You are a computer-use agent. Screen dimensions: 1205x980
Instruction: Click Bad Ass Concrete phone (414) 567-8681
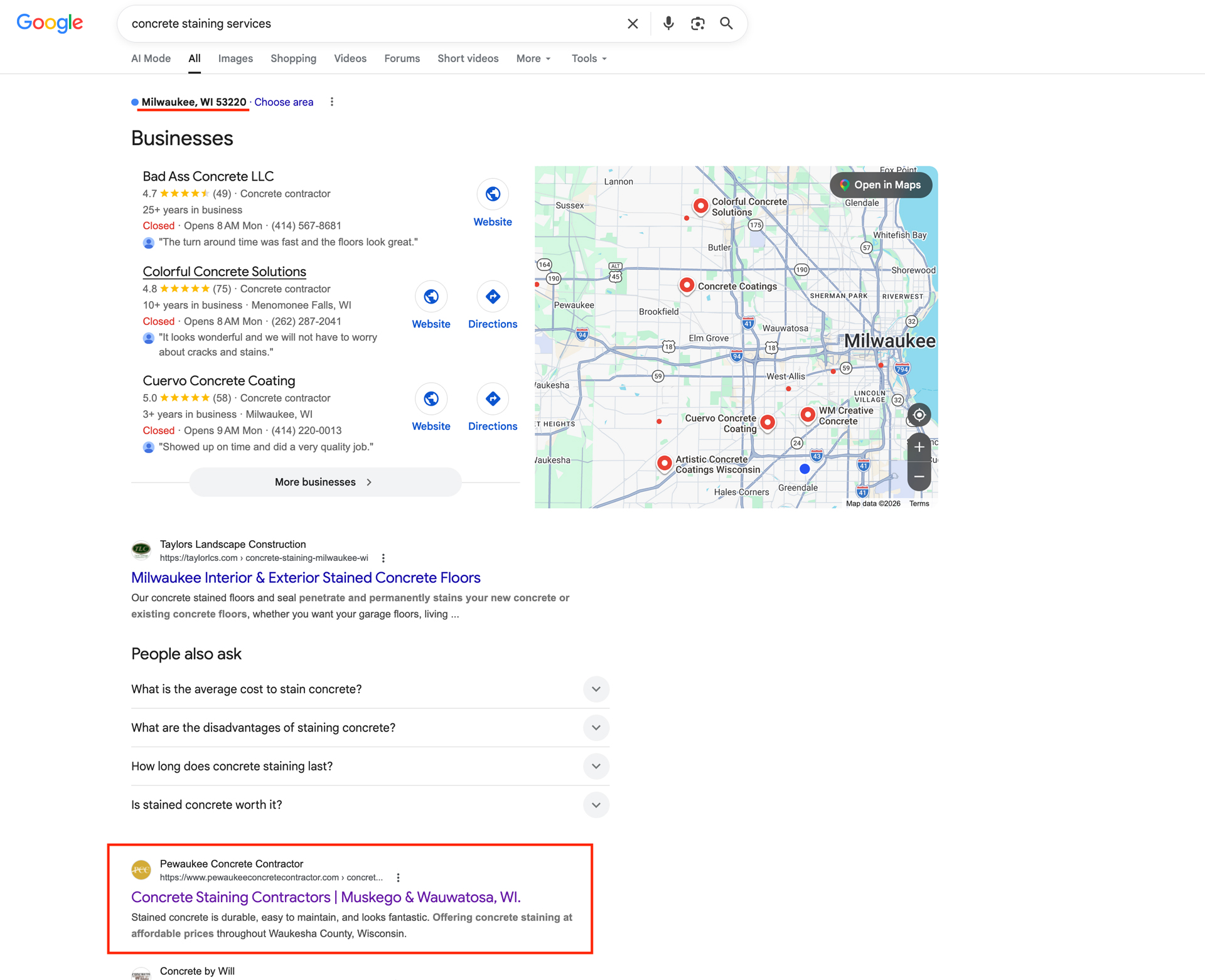coord(306,226)
